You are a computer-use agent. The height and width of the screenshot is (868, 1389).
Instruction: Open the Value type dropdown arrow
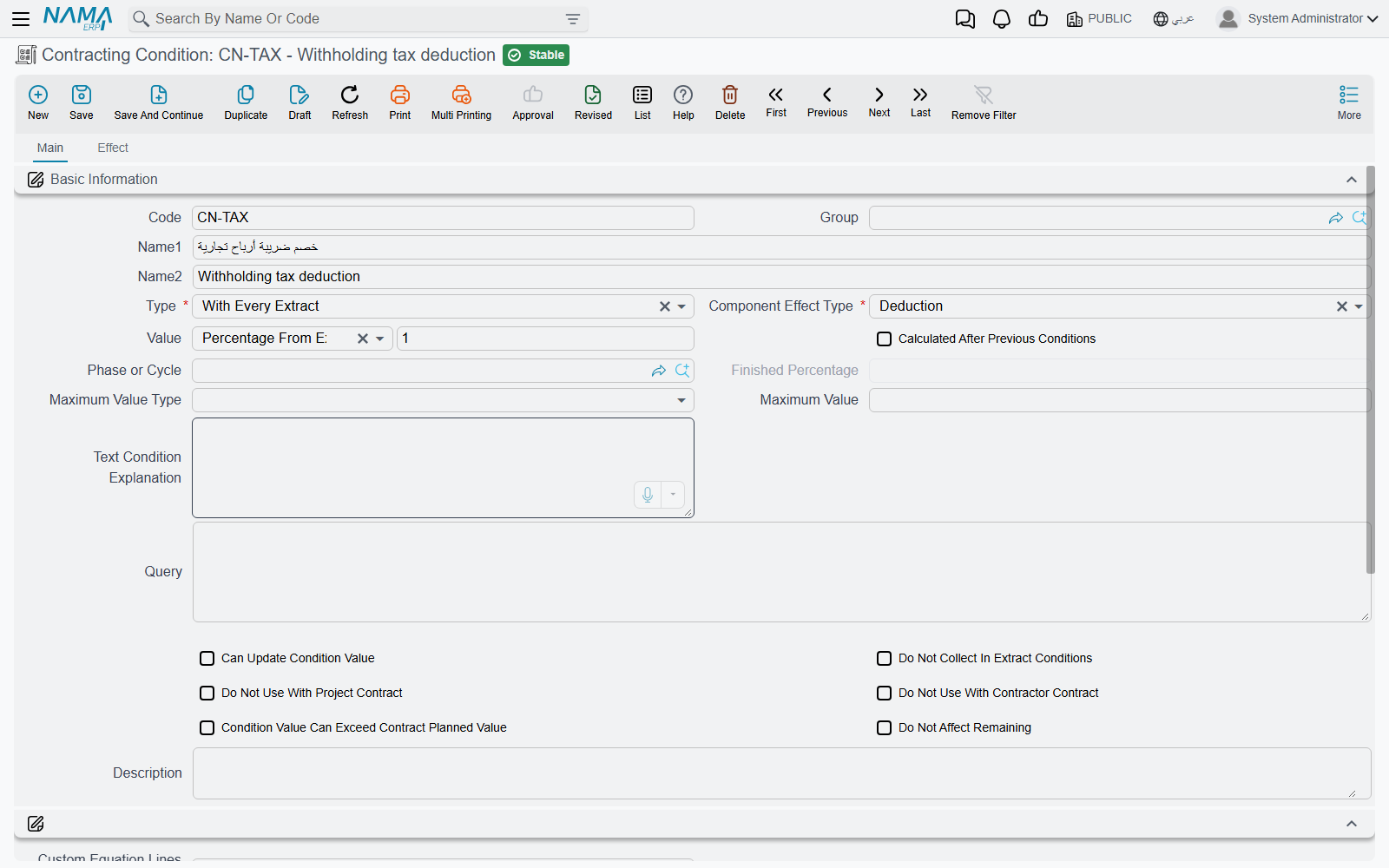[x=379, y=339]
